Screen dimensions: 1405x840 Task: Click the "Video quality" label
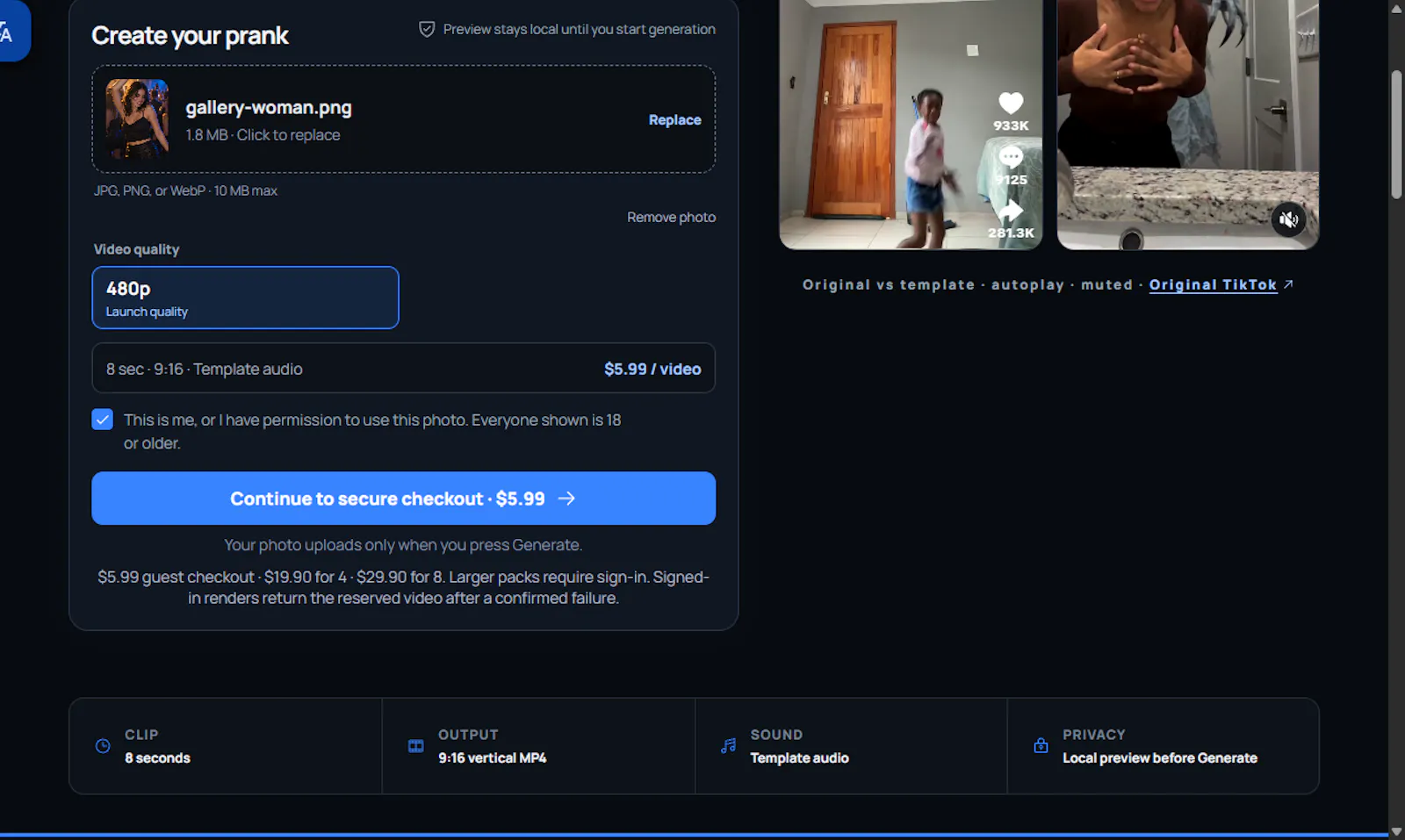tap(136, 249)
